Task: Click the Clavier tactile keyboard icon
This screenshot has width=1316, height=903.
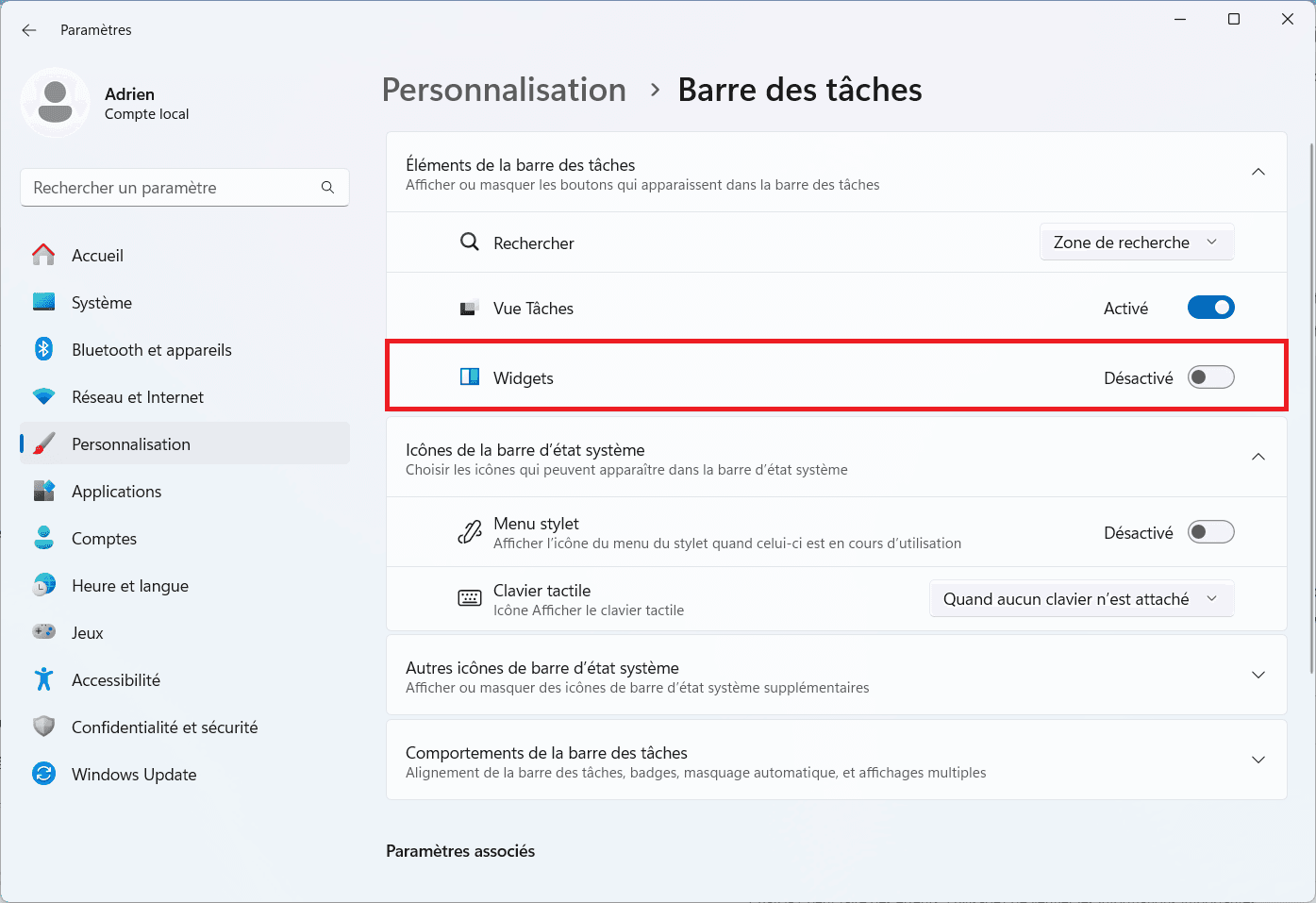Action: (x=469, y=599)
